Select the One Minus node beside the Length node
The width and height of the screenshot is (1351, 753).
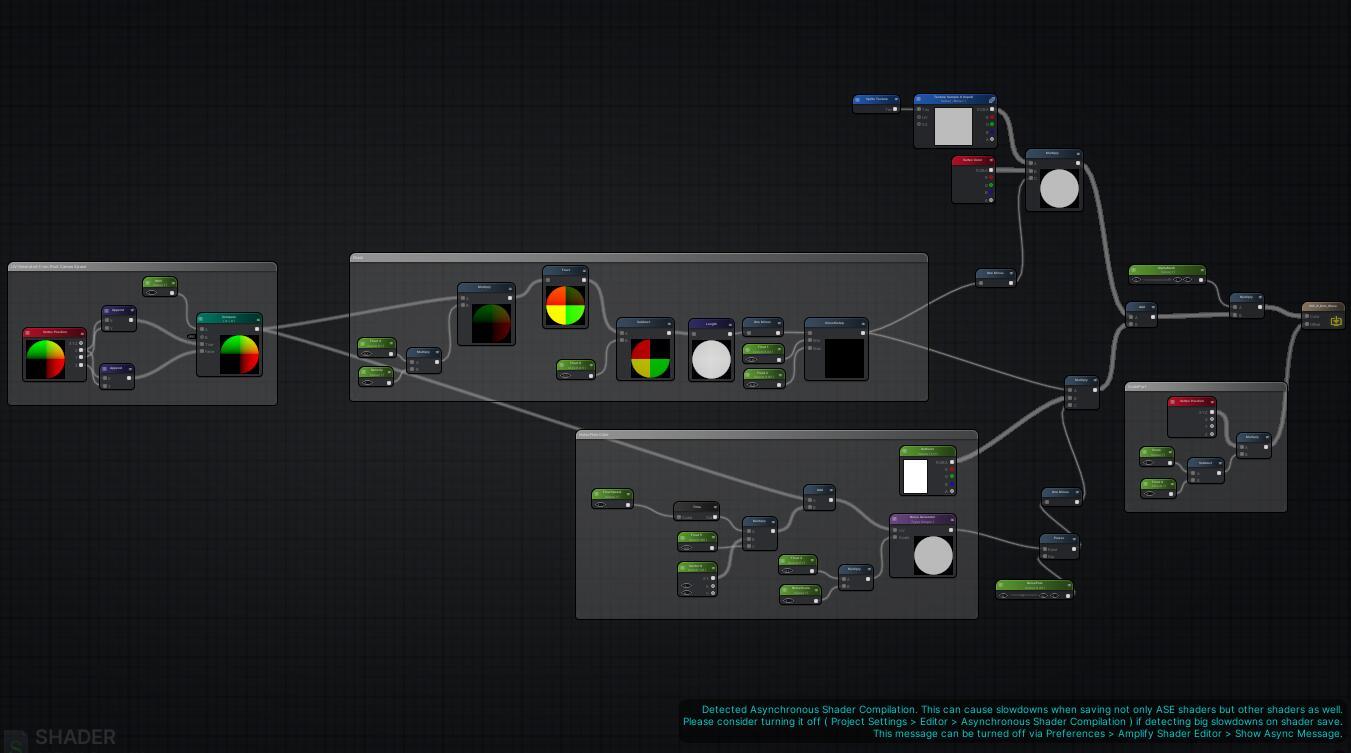pyautogui.click(x=763, y=326)
